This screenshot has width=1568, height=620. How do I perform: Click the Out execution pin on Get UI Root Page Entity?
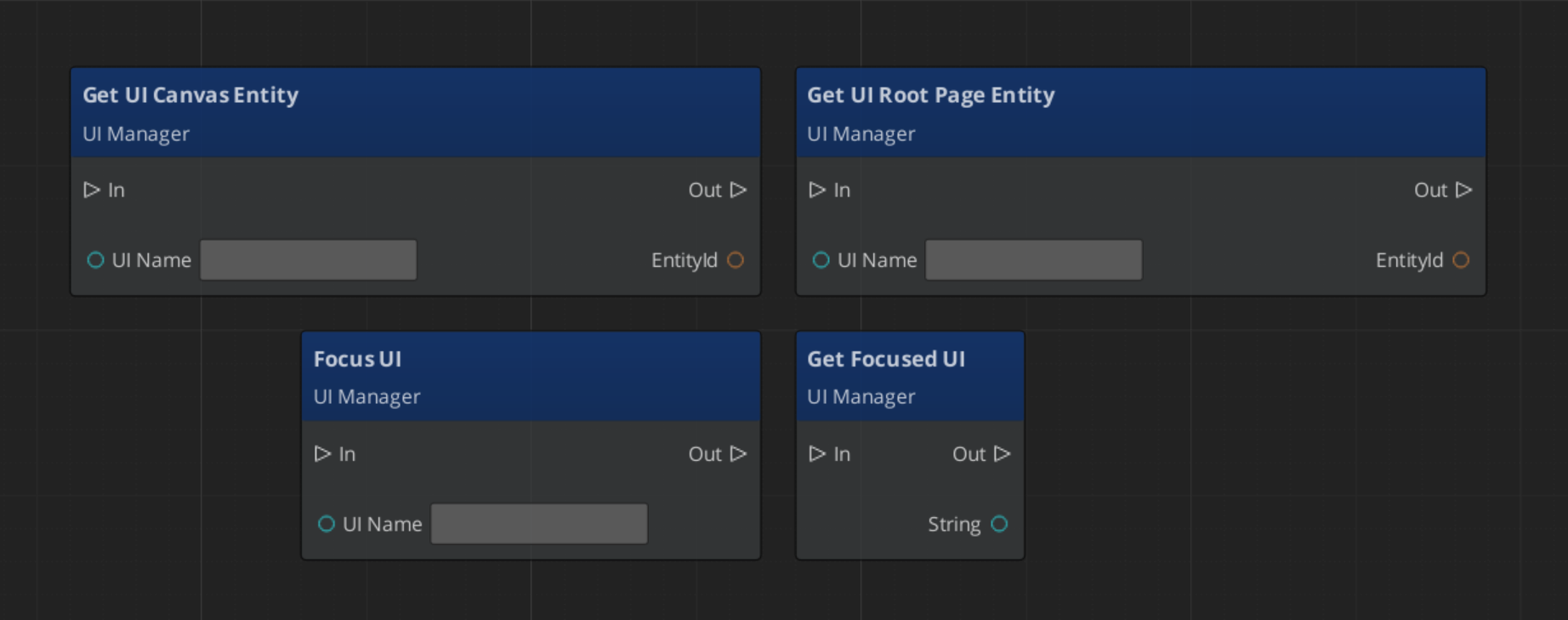[x=1463, y=190]
